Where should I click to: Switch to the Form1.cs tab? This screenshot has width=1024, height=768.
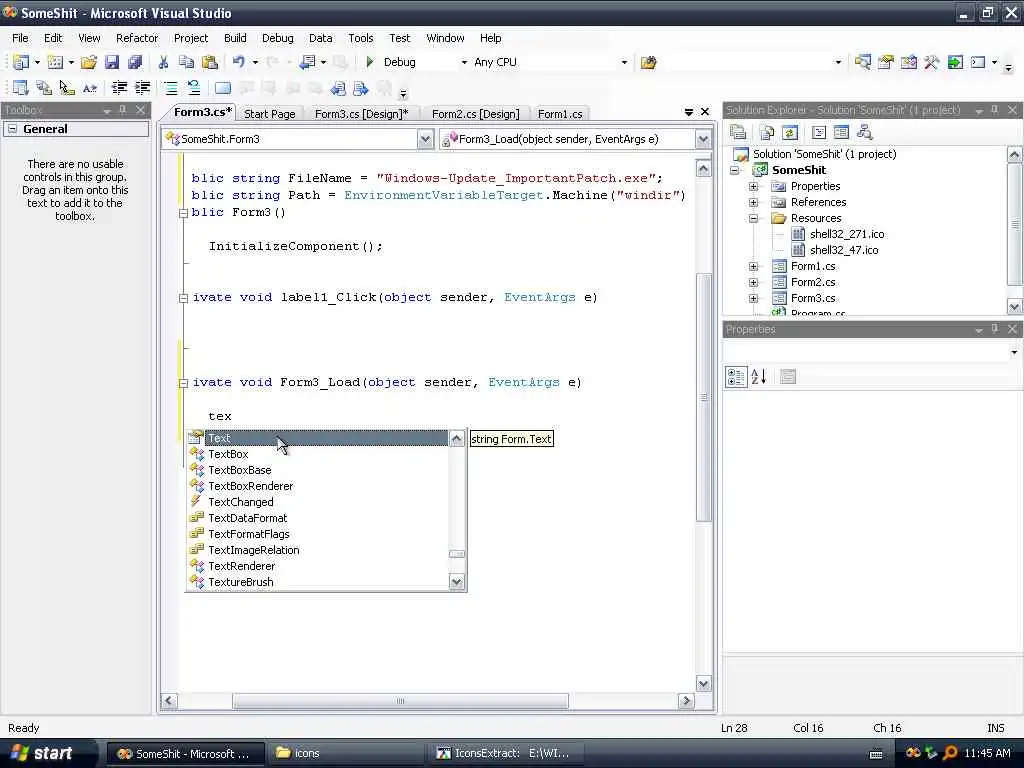pos(560,114)
